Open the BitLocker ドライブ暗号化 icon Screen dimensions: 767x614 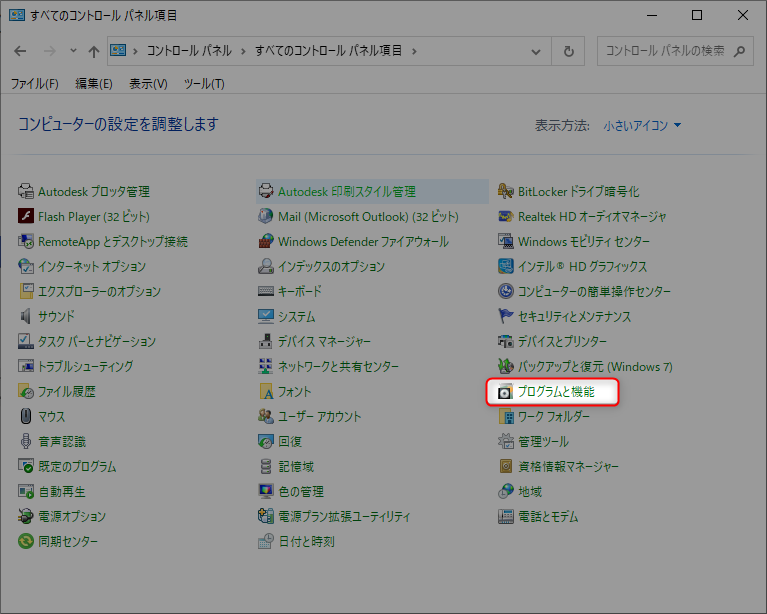click(505, 191)
